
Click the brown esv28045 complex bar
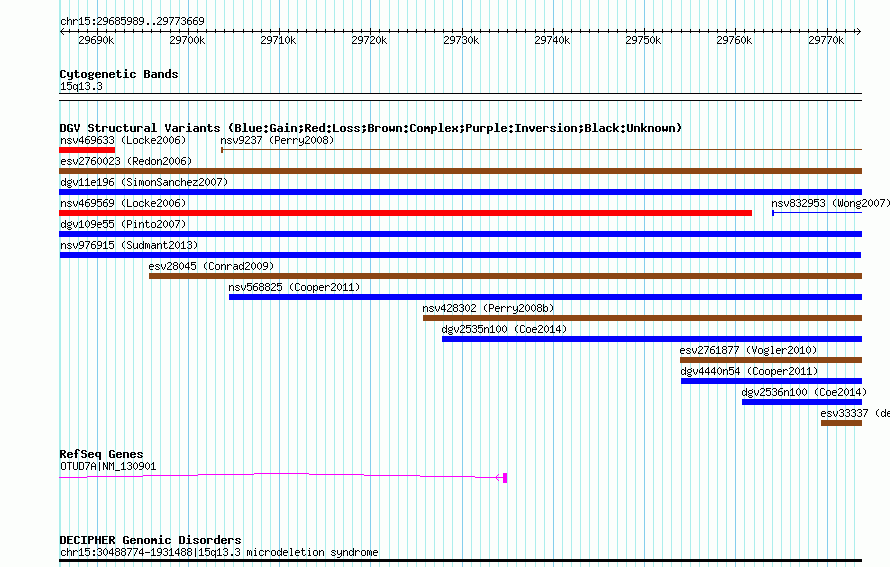tap(505, 276)
